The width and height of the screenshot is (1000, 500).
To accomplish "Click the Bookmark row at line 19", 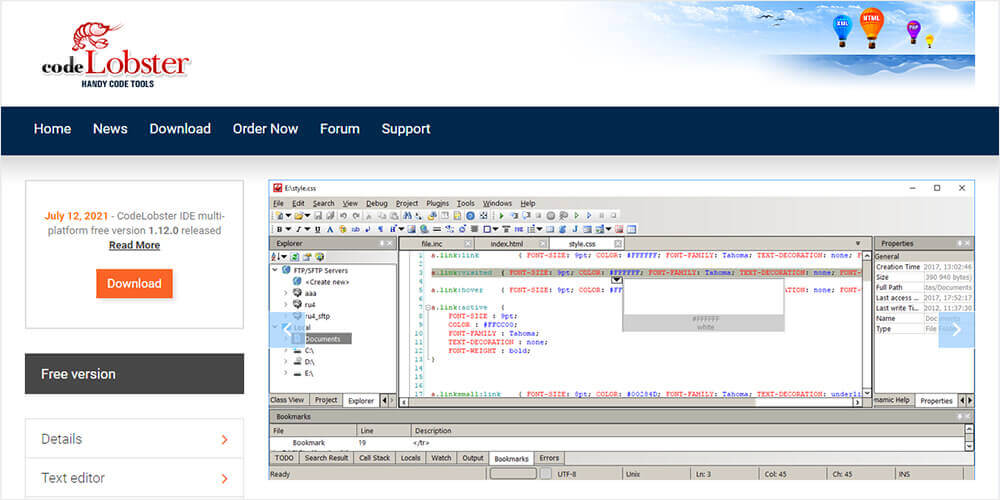I will tap(617, 443).
